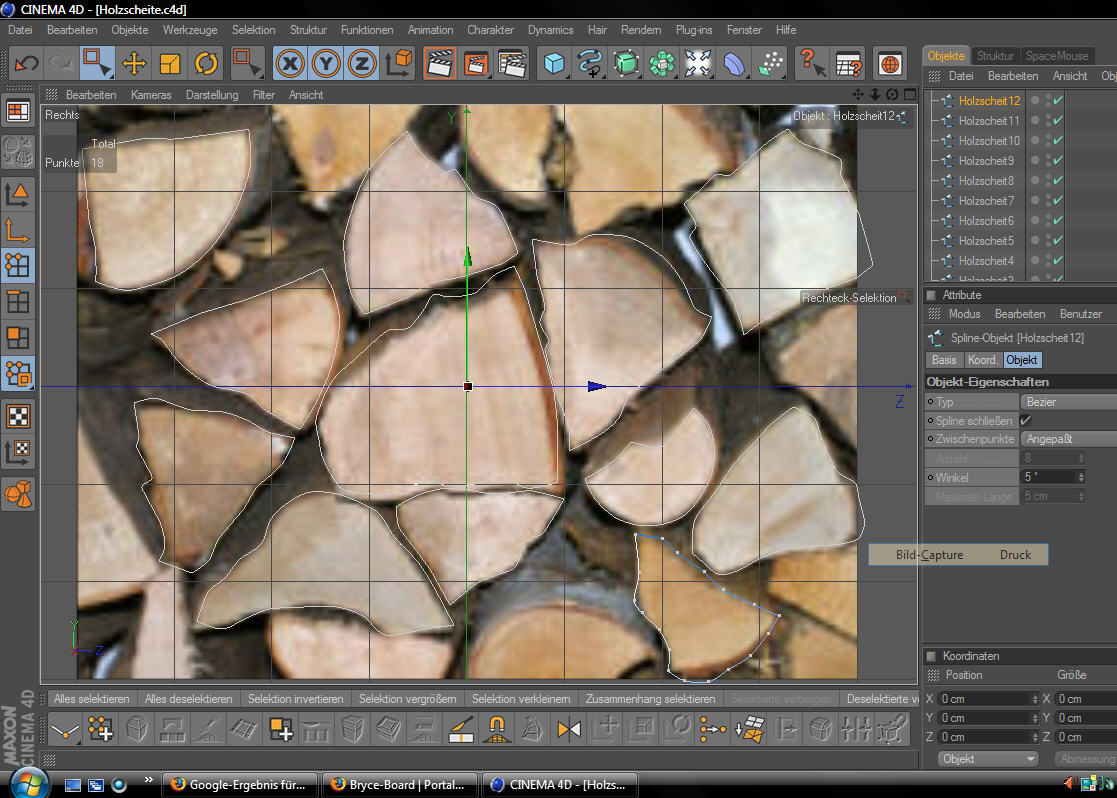Select the Magnet tool in bottom toolbar

click(x=496, y=730)
